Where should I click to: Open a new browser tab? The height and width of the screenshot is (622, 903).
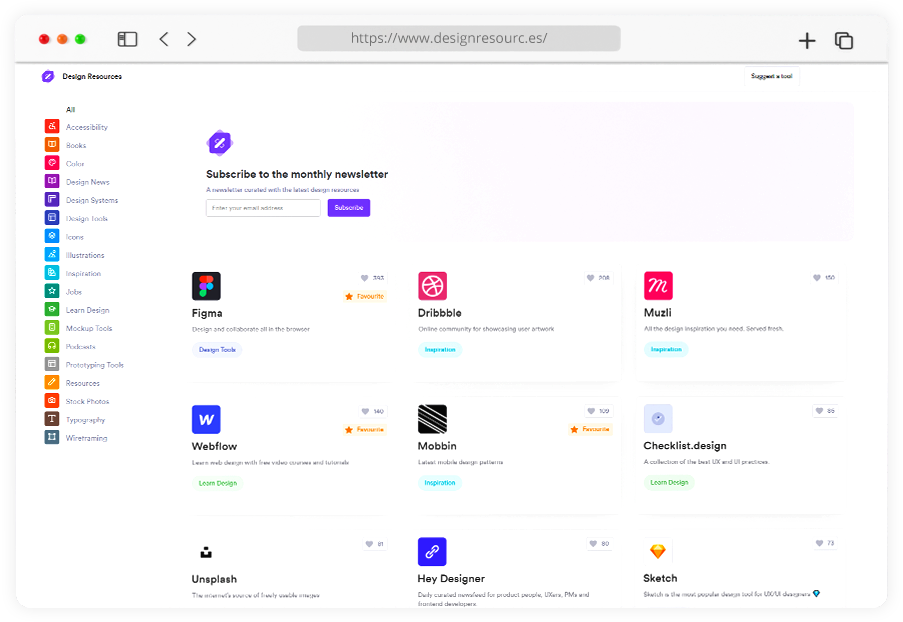point(807,40)
